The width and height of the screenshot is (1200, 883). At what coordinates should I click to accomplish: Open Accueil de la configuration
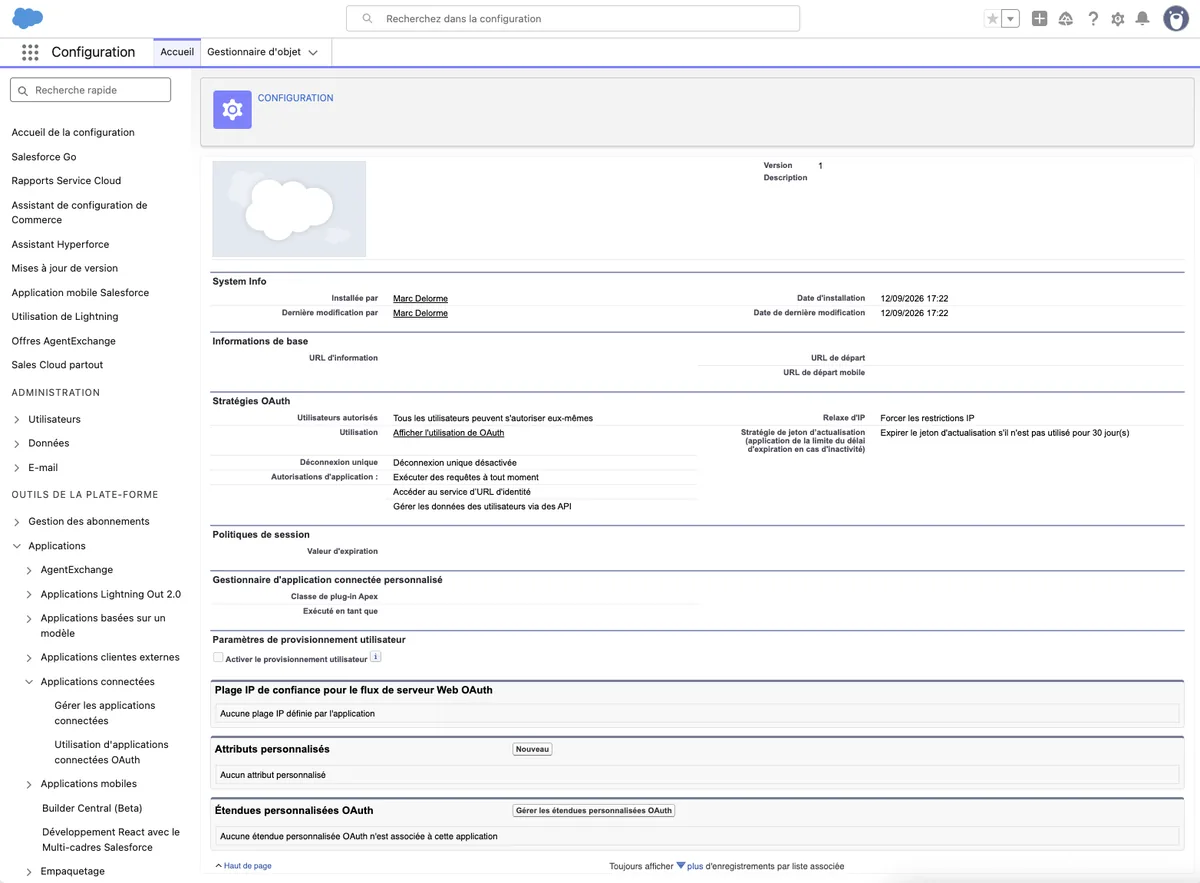coord(73,132)
